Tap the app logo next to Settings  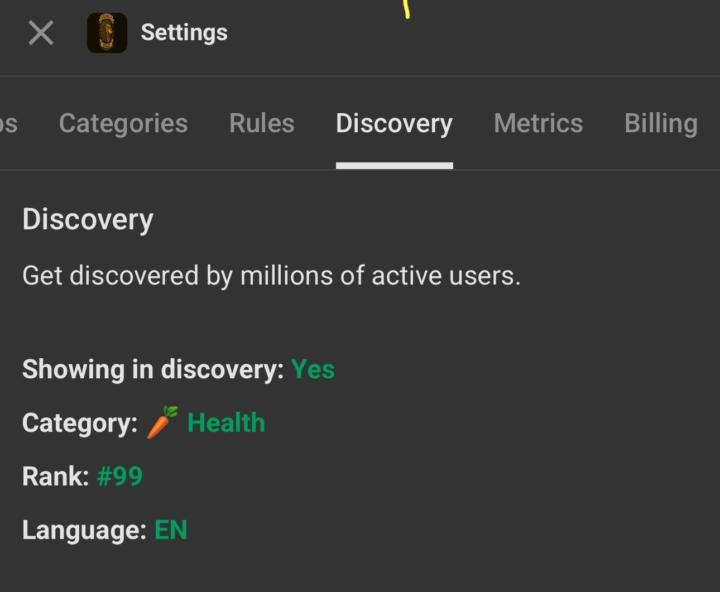107,33
